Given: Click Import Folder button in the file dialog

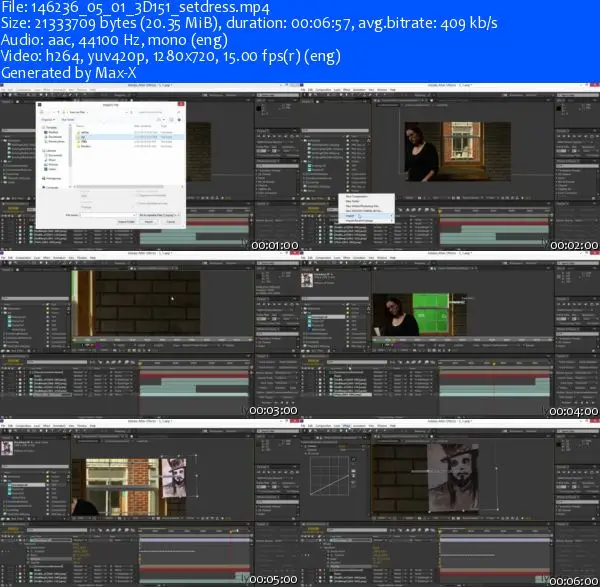Looking at the screenshot, I should click(x=126, y=222).
